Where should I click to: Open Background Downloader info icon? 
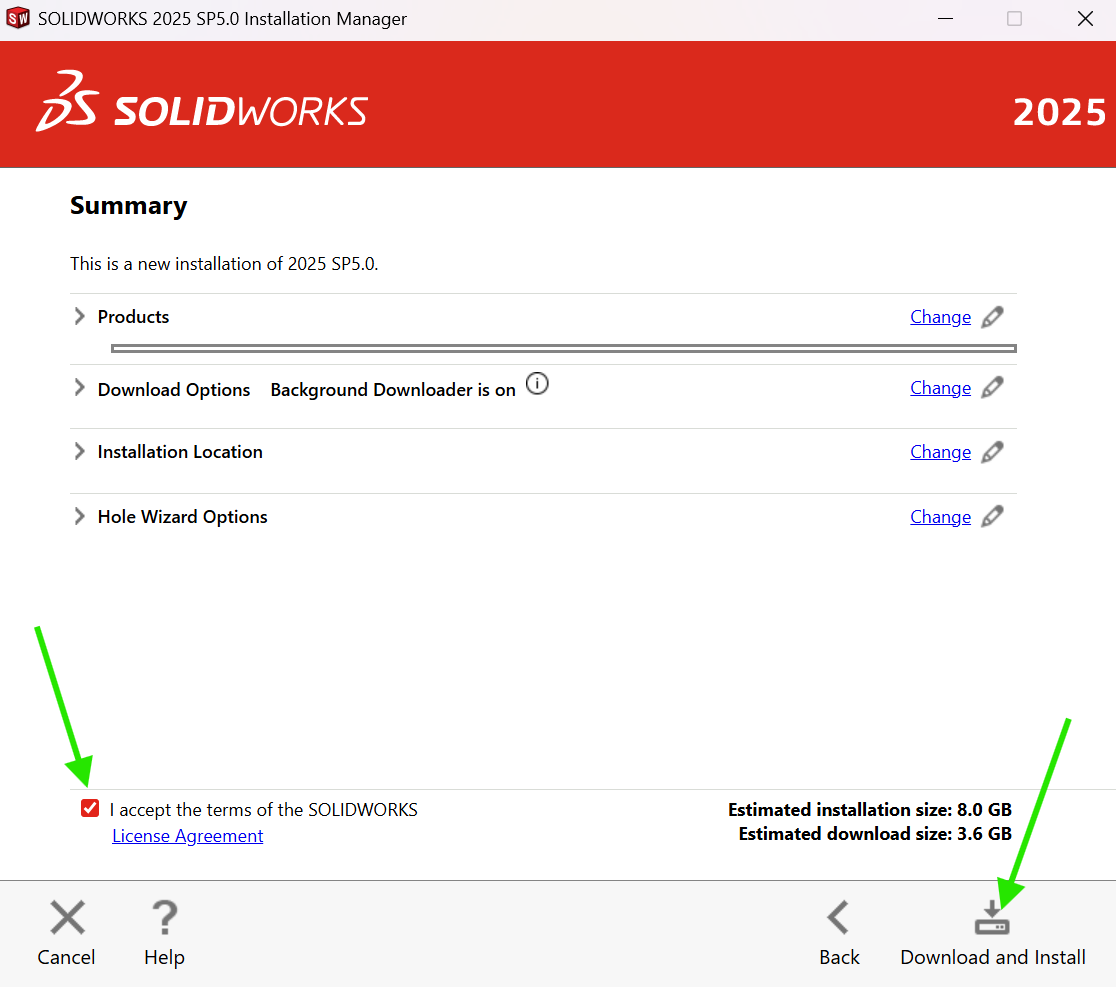click(x=537, y=384)
